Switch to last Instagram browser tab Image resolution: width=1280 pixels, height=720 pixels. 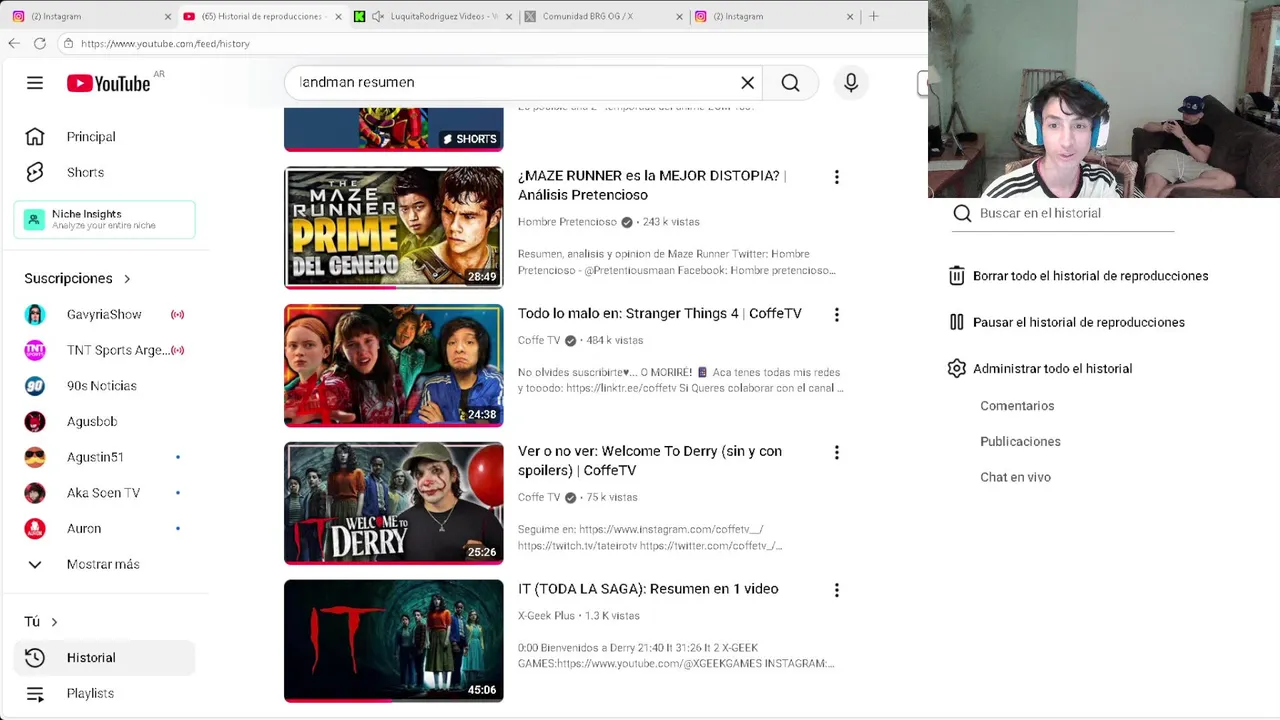(x=773, y=16)
